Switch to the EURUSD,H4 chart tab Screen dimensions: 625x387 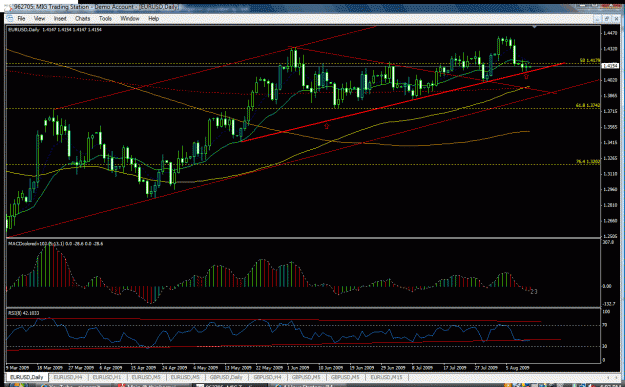click(68, 377)
